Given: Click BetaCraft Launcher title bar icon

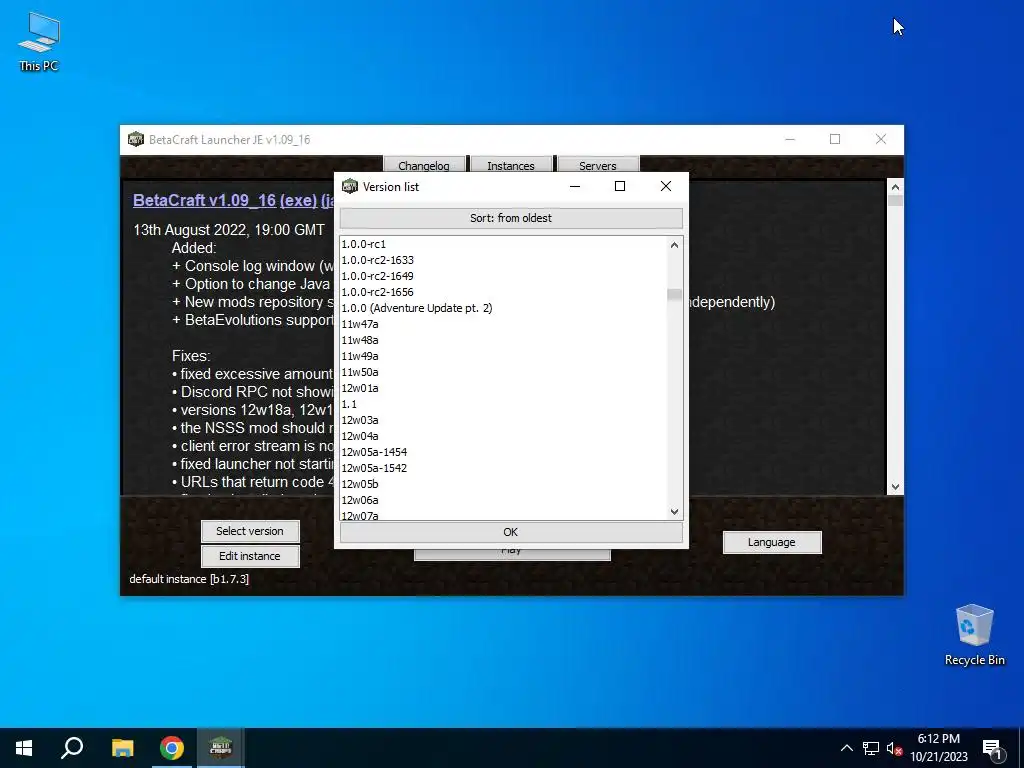Looking at the screenshot, I should coord(135,139).
